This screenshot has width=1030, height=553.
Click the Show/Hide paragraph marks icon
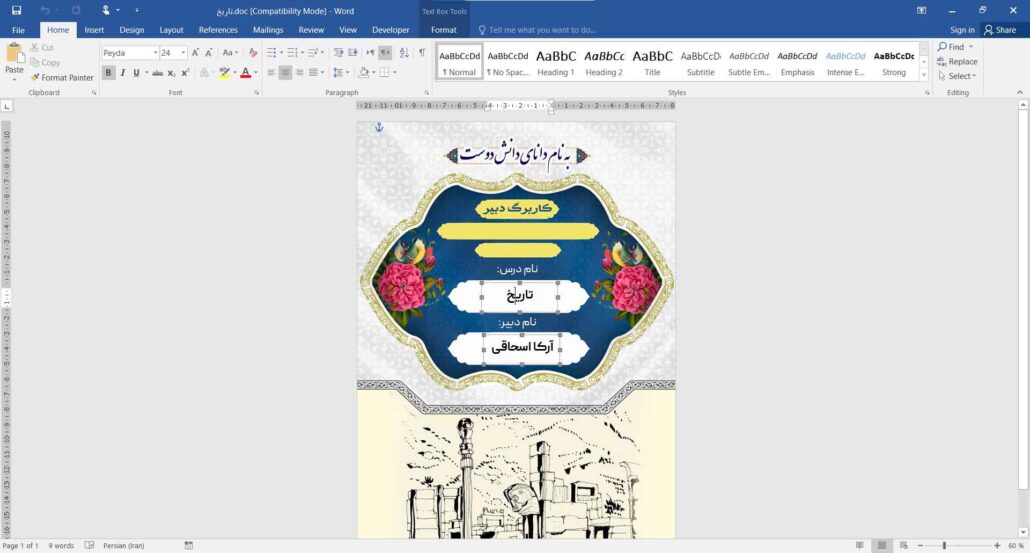point(421,53)
